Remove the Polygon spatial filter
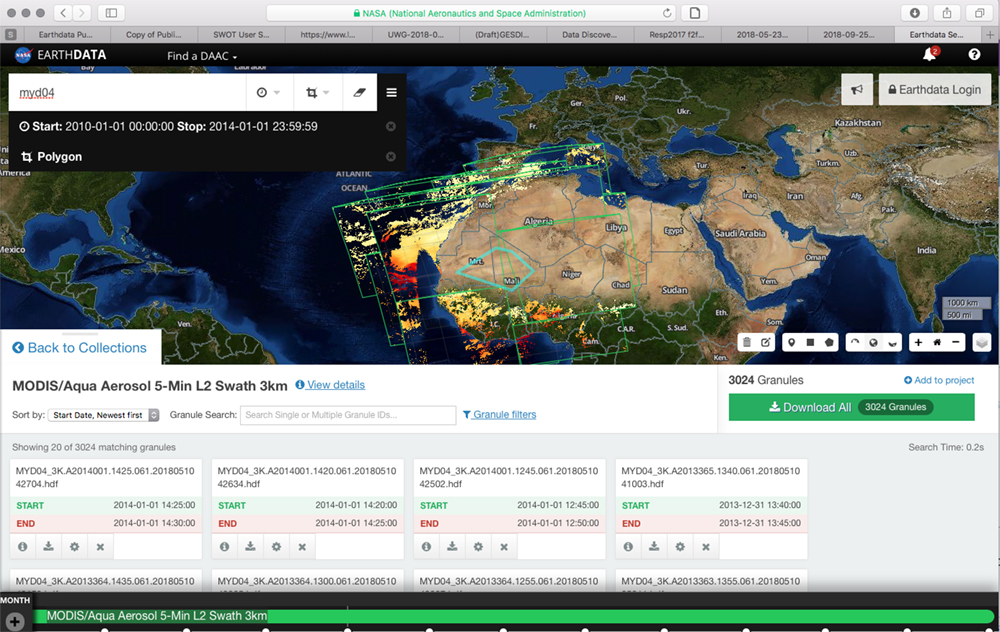Image resolution: width=1000 pixels, height=632 pixels. pos(391,157)
